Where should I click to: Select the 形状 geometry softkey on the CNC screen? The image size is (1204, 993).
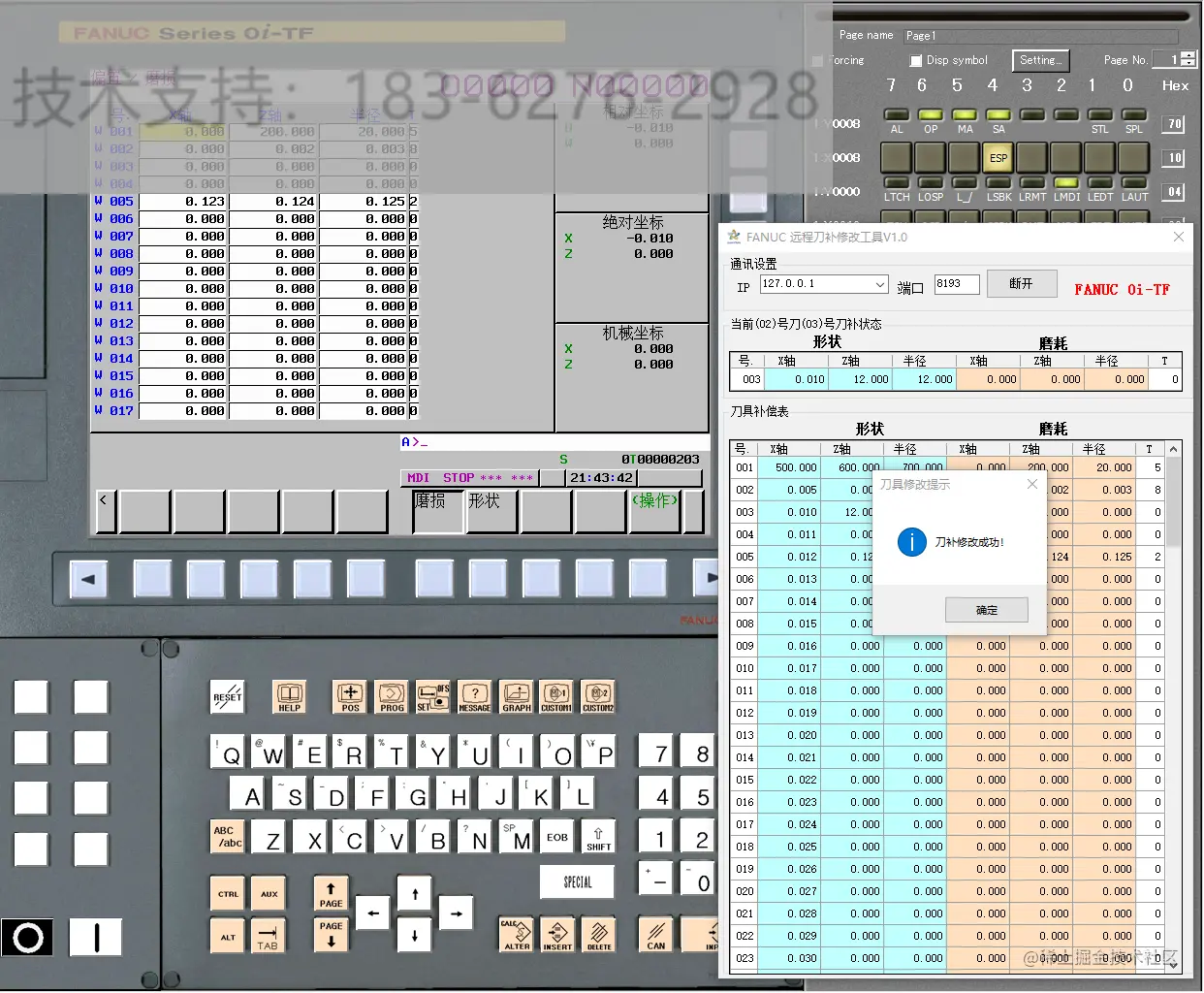click(491, 511)
